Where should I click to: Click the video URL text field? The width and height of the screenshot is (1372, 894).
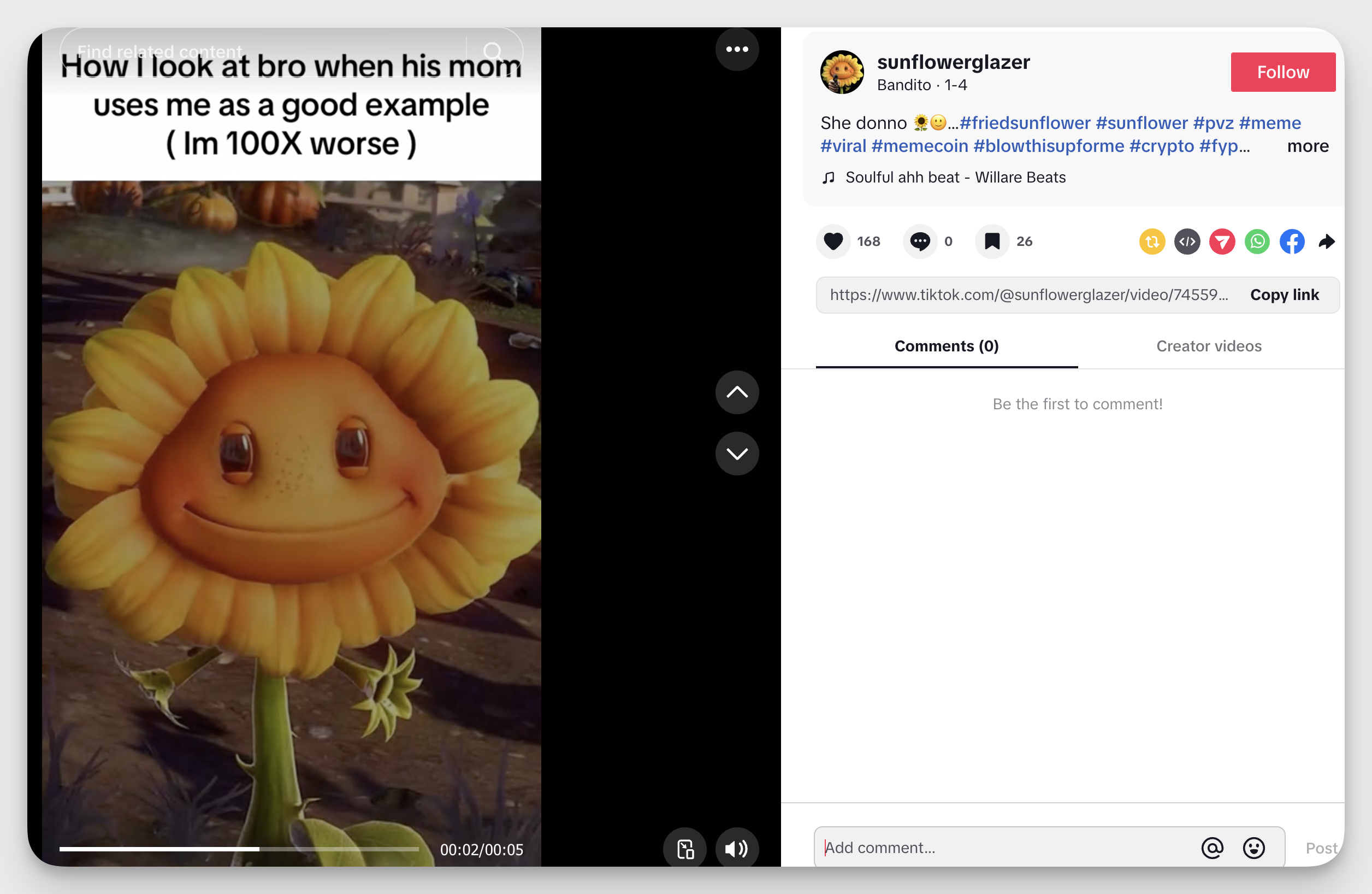pyautogui.click(x=1029, y=295)
